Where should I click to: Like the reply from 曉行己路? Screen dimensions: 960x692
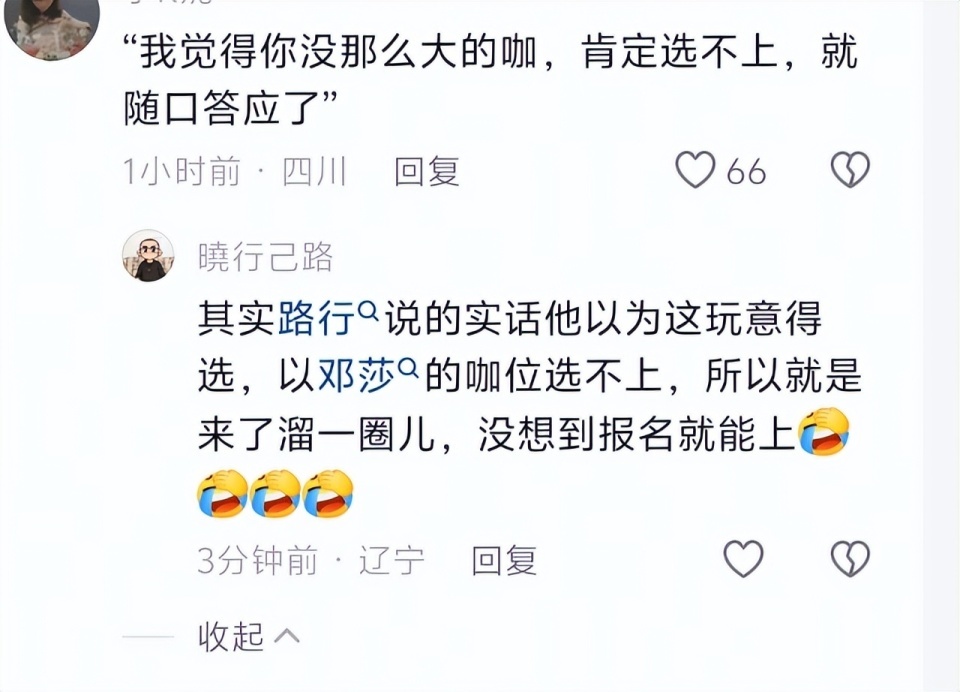[743, 558]
